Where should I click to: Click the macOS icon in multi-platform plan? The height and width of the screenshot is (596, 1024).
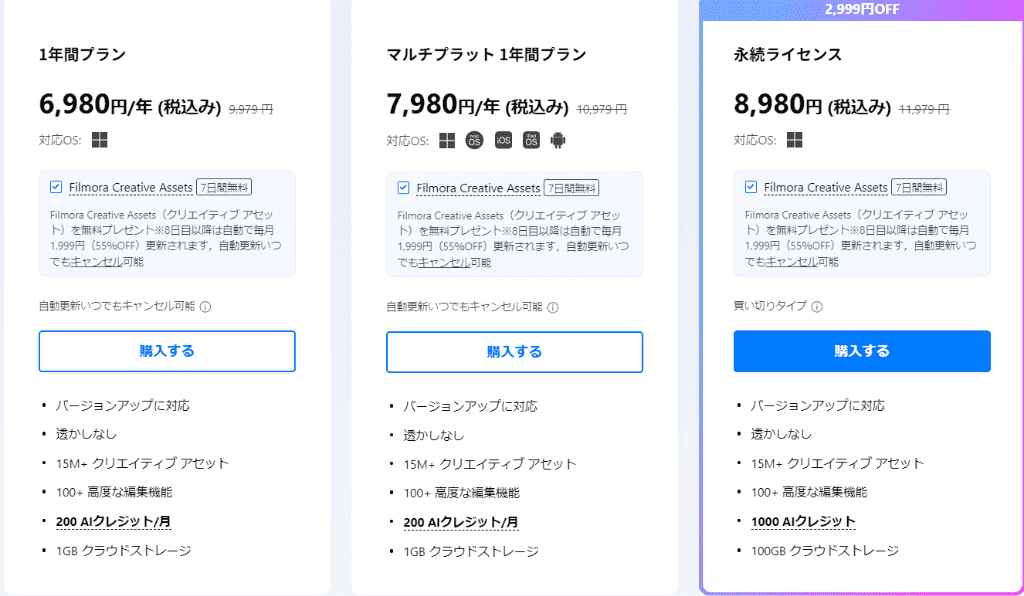[474, 140]
